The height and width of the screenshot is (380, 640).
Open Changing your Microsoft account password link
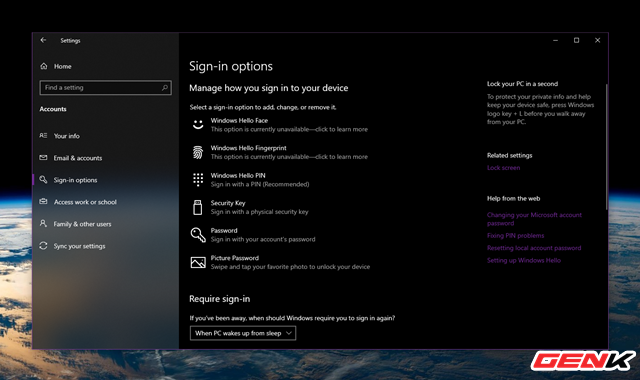(x=534, y=219)
